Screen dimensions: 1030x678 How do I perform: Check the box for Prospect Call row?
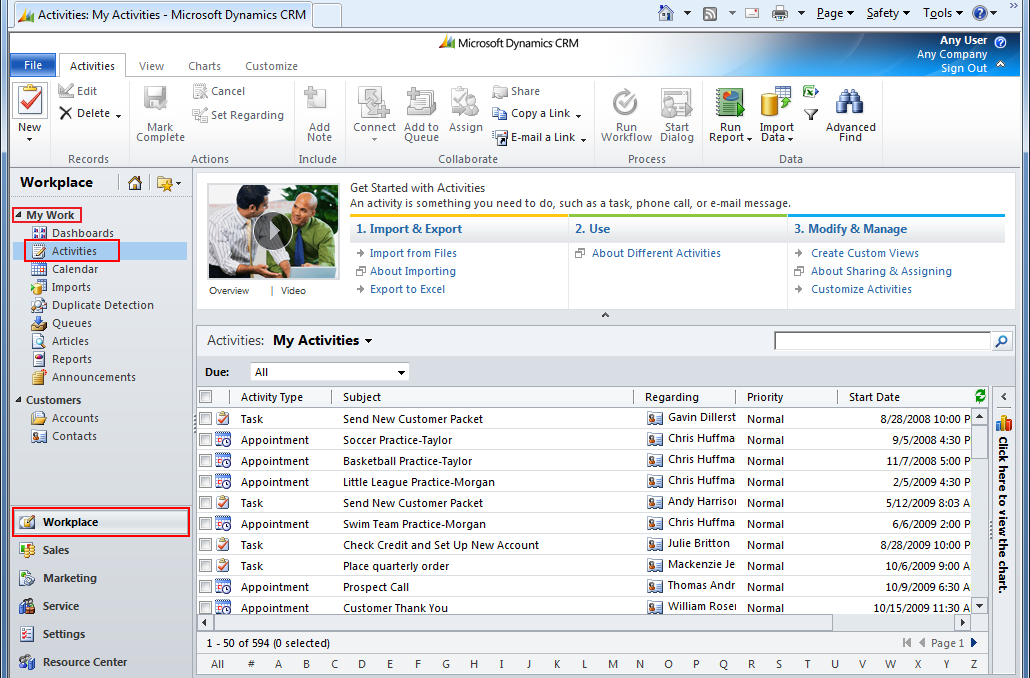point(206,587)
